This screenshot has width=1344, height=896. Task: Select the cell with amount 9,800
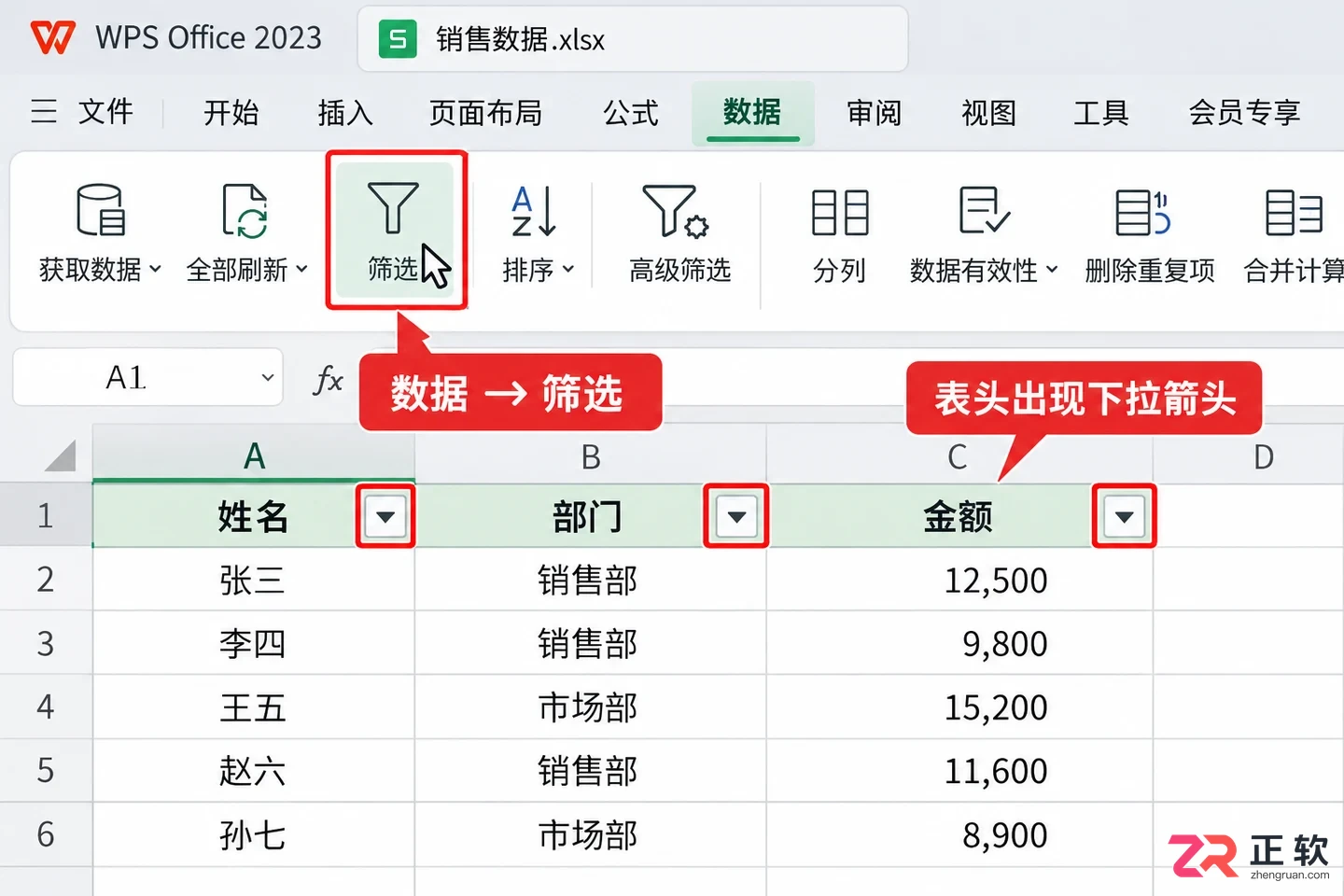click(x=959, y=643)
